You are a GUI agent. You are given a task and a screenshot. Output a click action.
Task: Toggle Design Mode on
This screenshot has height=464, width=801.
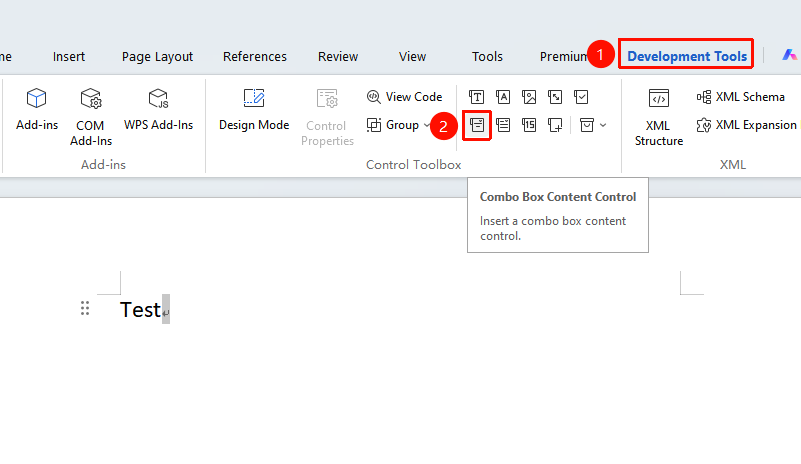[254, 109]
